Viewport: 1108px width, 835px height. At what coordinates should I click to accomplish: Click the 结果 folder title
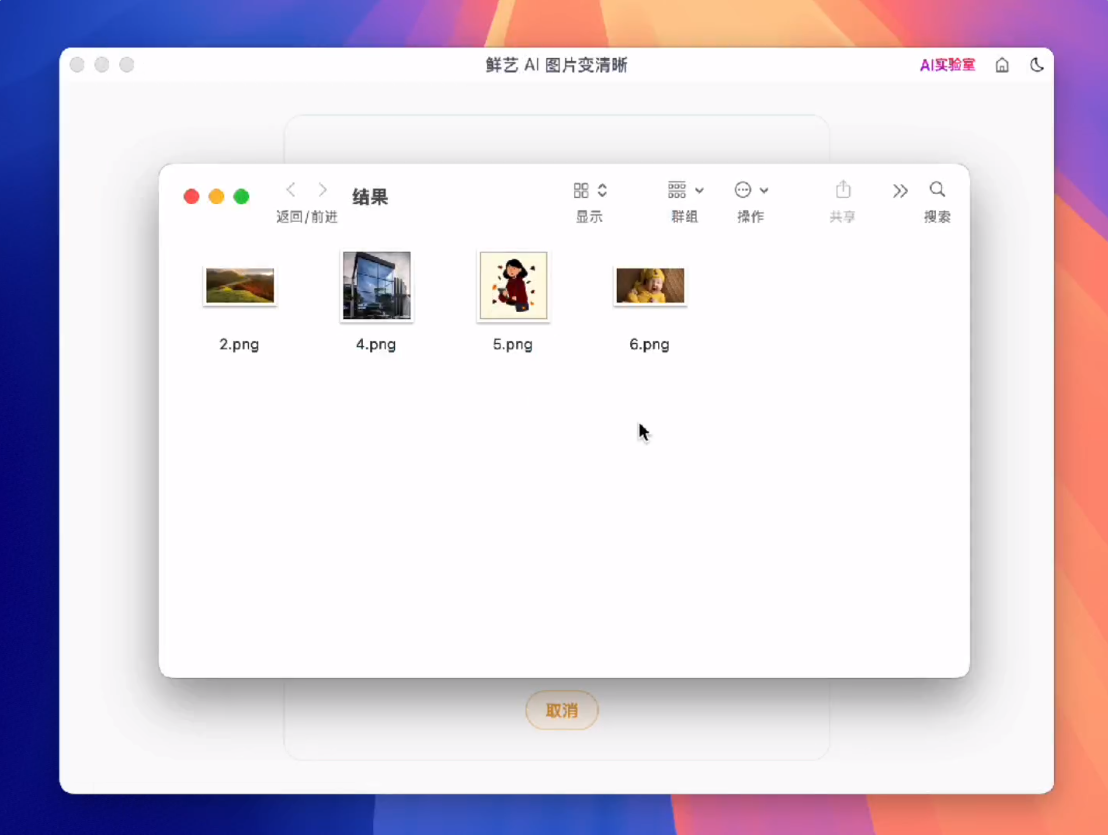pos(370,197)
